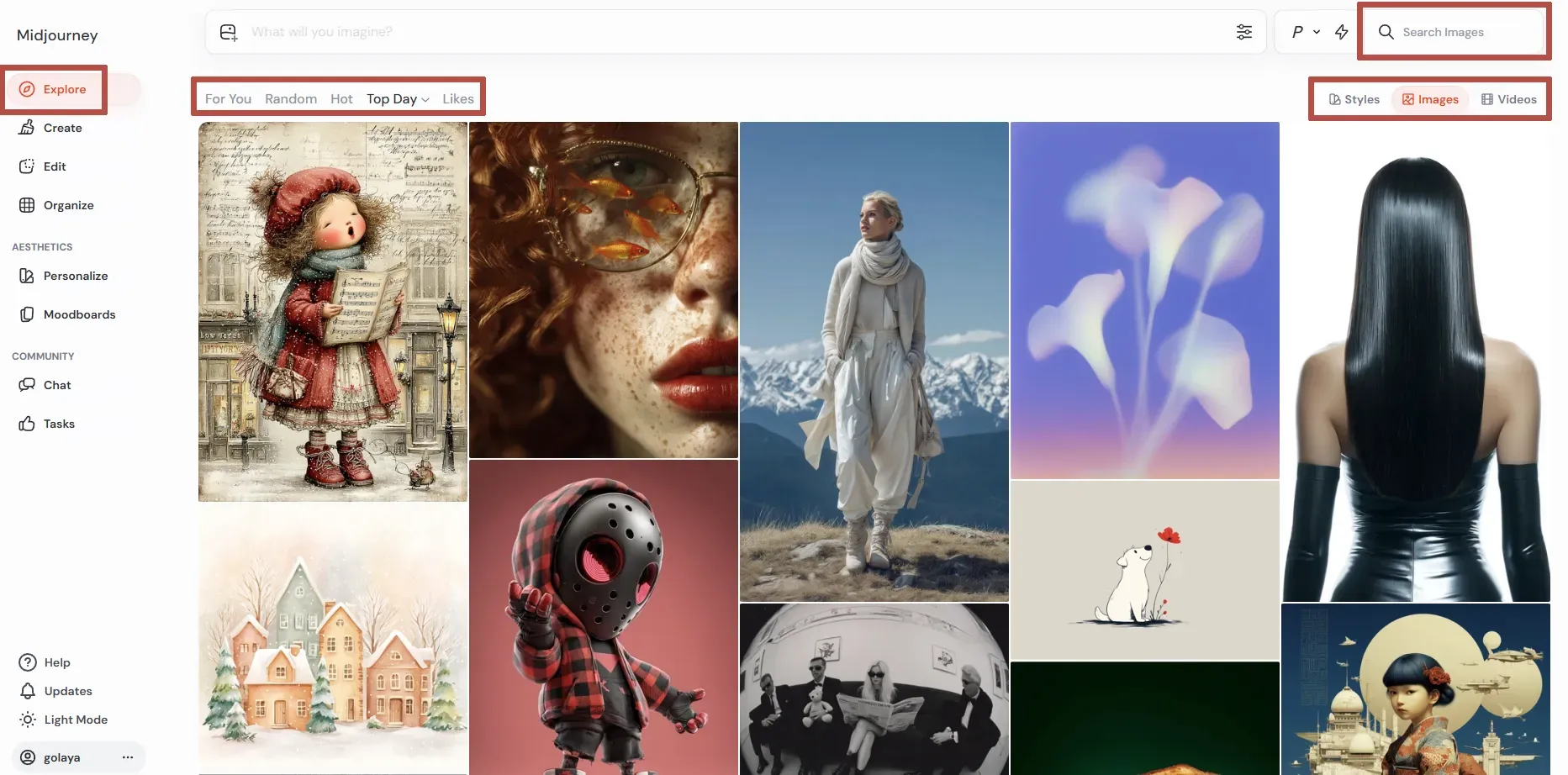Open the P personalization dropdown arrow

point(1317,32)
